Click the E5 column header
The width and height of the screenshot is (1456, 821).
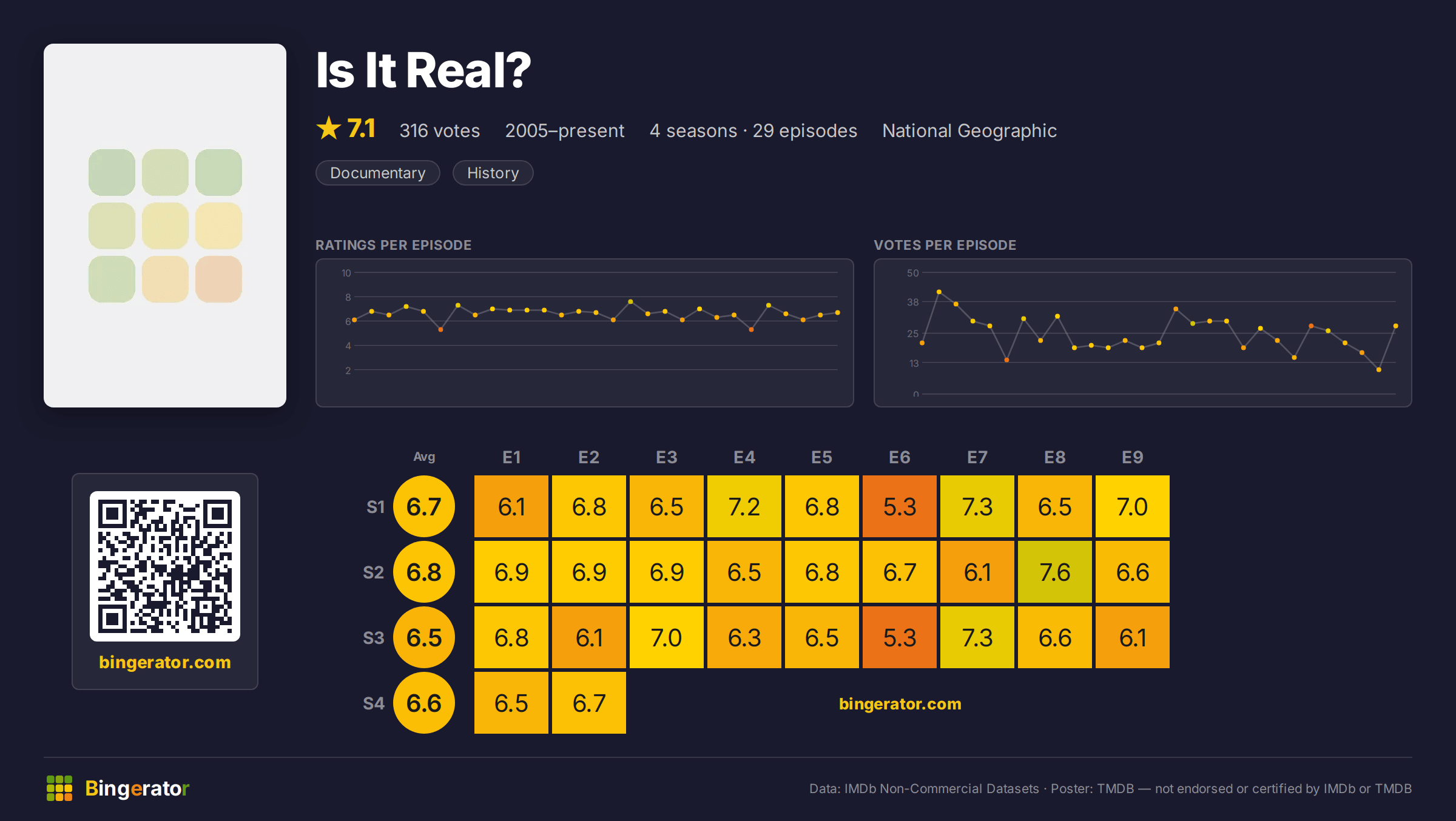[822, 457]
